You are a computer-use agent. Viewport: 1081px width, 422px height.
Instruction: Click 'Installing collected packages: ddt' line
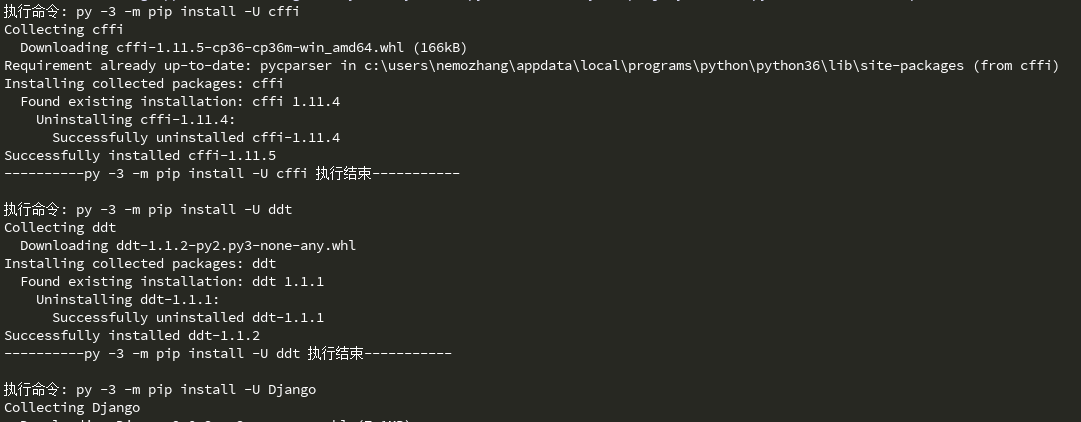(140, 263)
